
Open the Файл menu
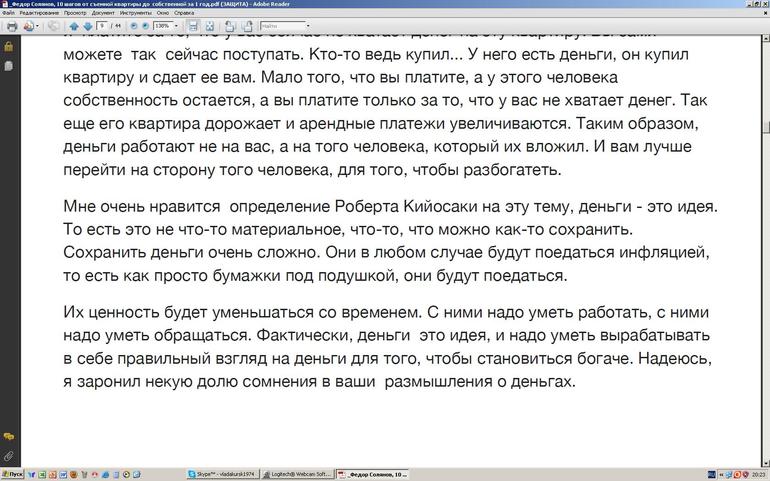click(8, 13)
